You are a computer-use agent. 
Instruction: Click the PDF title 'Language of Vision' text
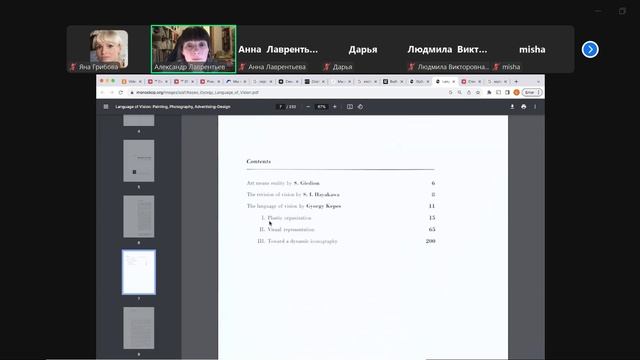click(x=173, y=107)
